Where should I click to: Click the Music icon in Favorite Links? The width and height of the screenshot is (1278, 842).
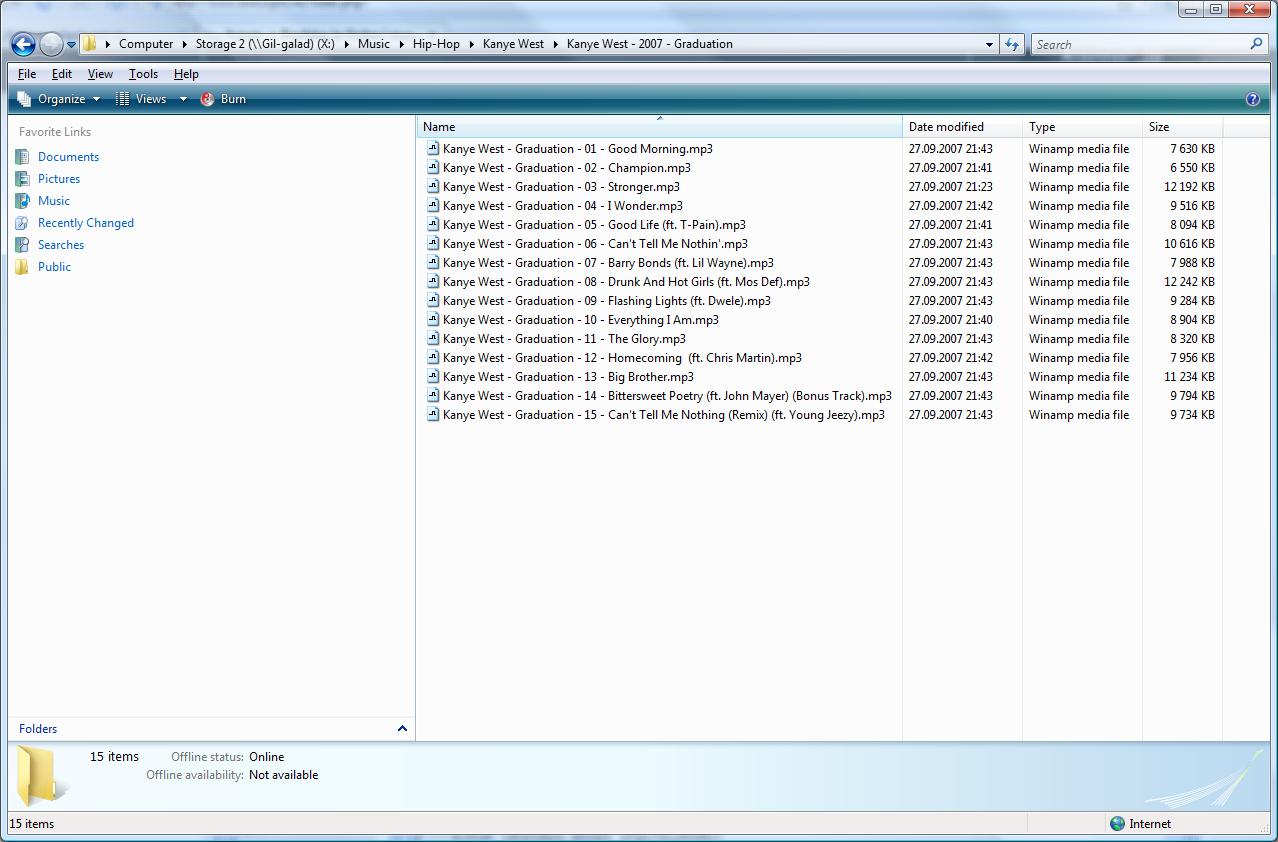click(22, 201)
